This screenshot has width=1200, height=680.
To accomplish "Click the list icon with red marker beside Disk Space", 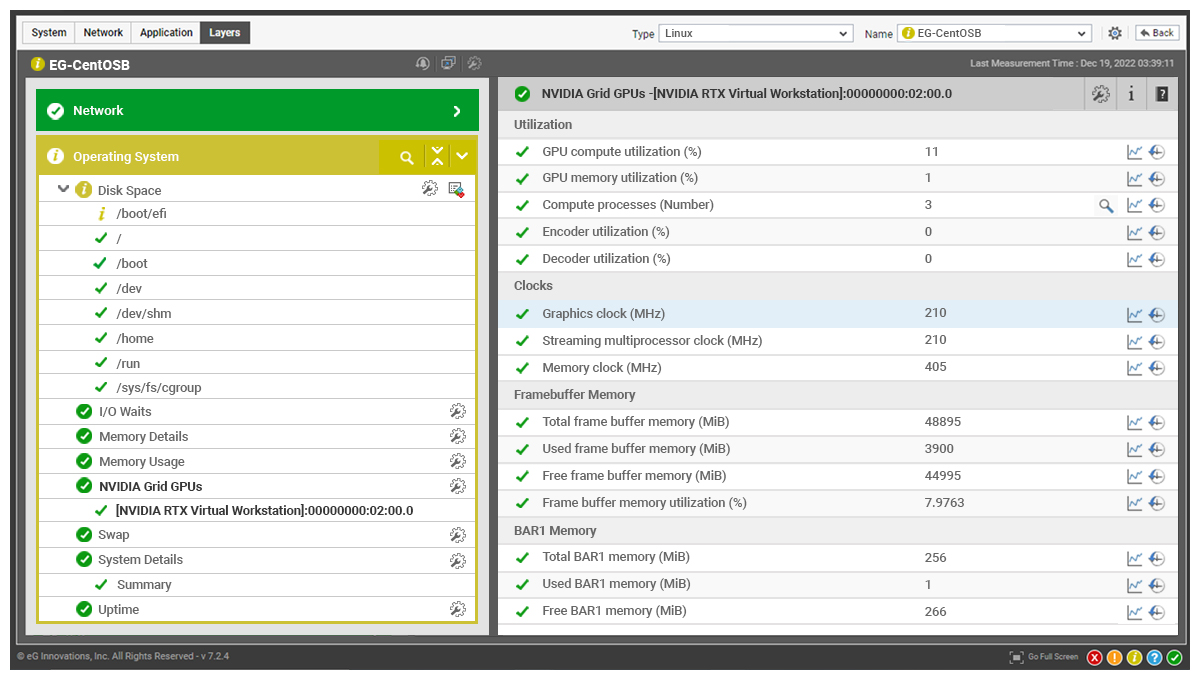I will point(456,189).
